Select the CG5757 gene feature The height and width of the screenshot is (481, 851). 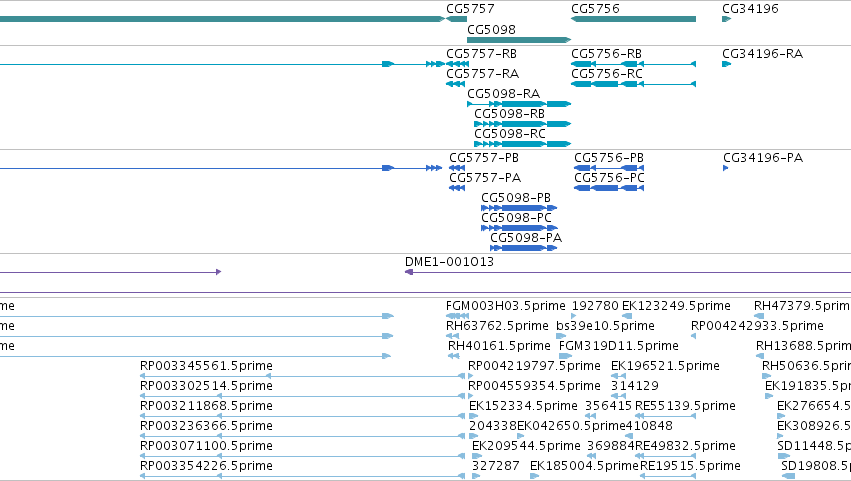coord(456,19)
